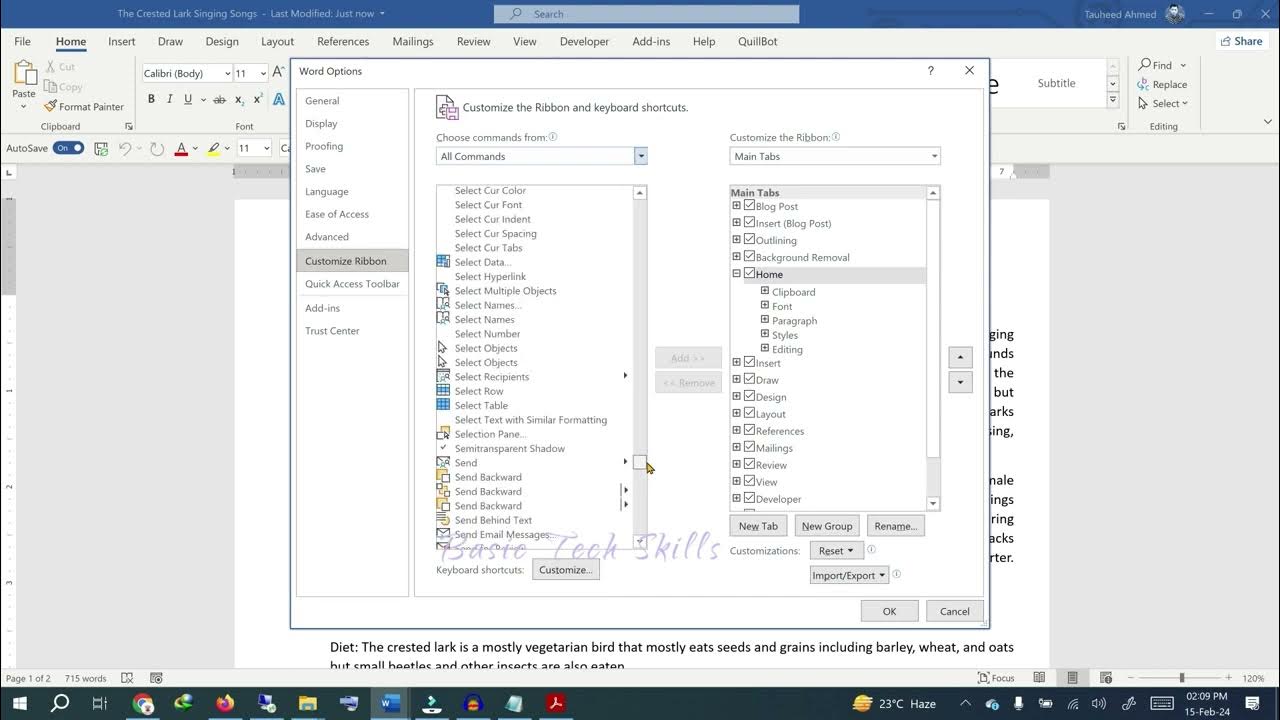Move selected ribbon item up arrow
The height and width of the screenshot is (720, 1280).
click(x=960, y=357)
